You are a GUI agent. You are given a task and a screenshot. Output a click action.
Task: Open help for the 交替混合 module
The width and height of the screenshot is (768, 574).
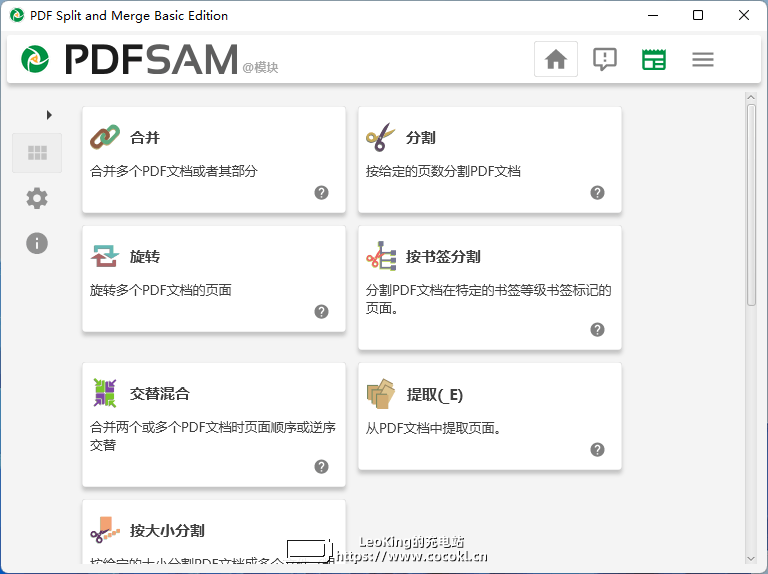(x=321, y=467)
